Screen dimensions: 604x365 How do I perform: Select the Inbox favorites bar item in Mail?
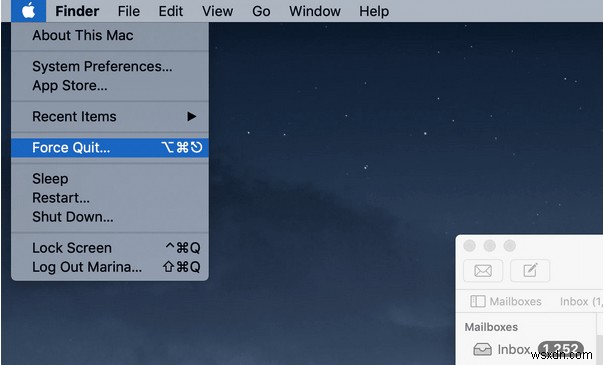point(581,301)
